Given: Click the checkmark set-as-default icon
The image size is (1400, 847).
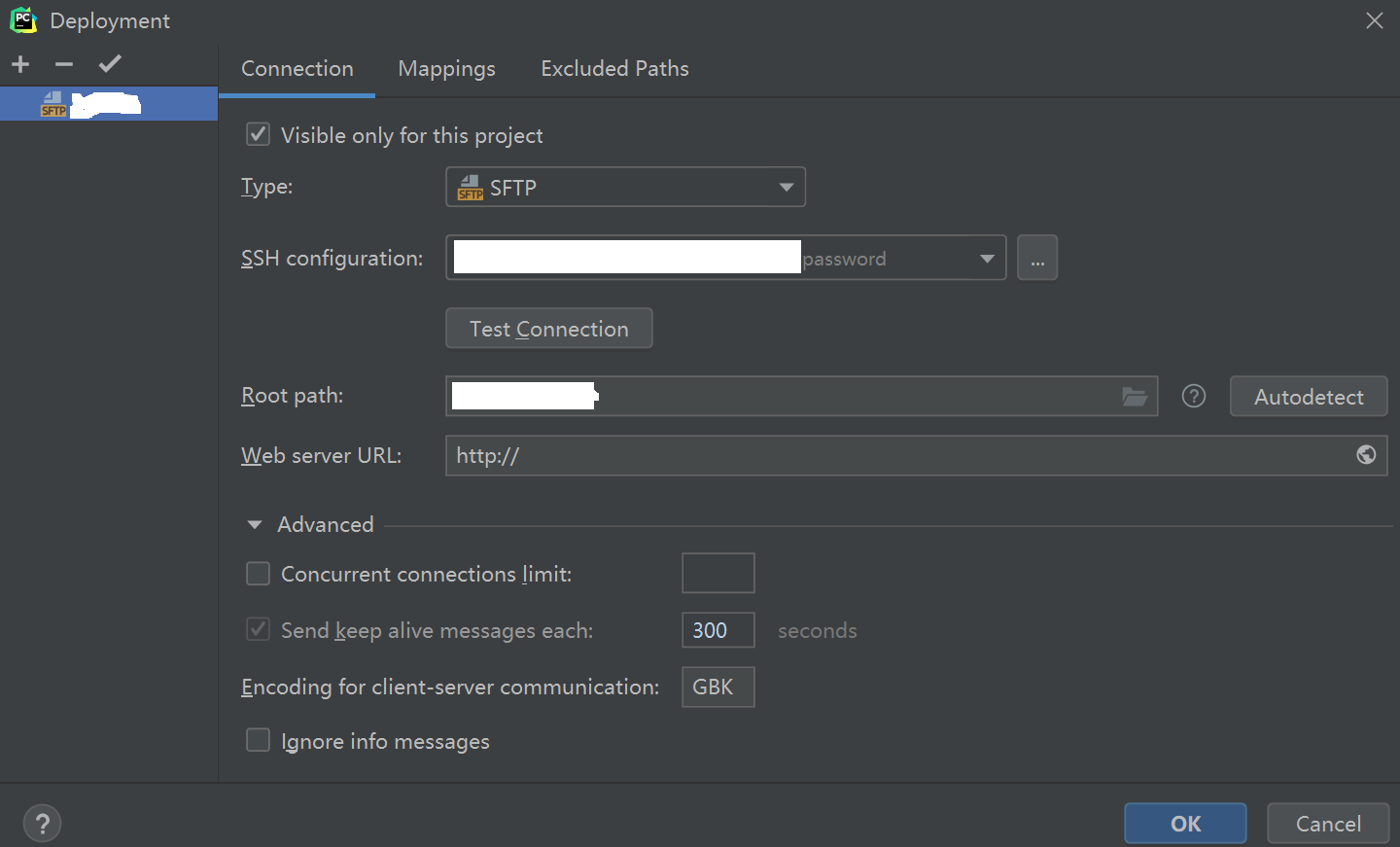Looking at the screenshot, I should (x=110, y=64).
